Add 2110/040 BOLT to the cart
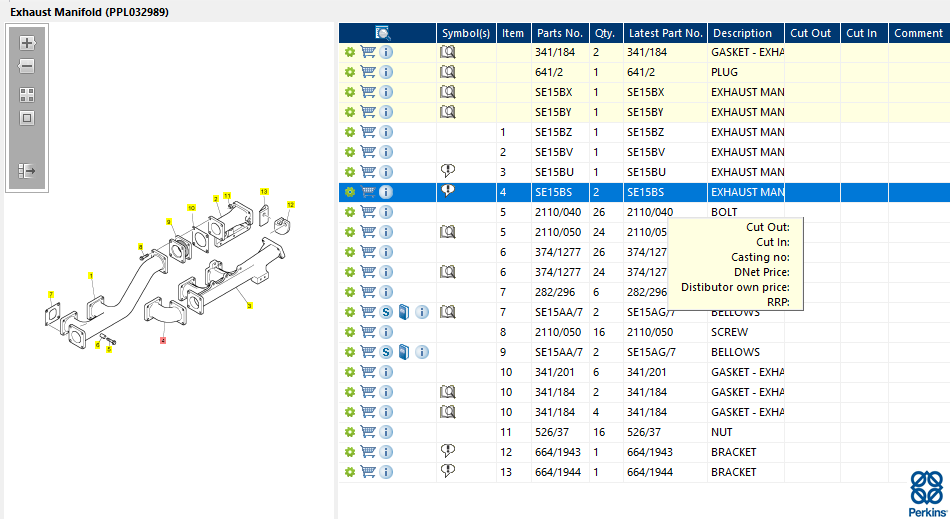This screenshot has width=950, height=519. (368, 211)
